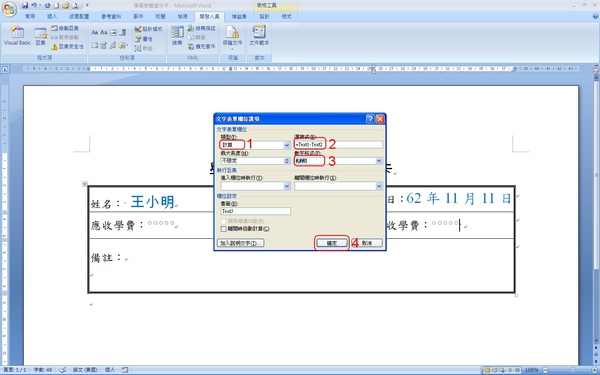600x375 pixels.
Task: Toggle calculate on exit (離開時自動計算) checkbox
Action: tap(224, 229)
